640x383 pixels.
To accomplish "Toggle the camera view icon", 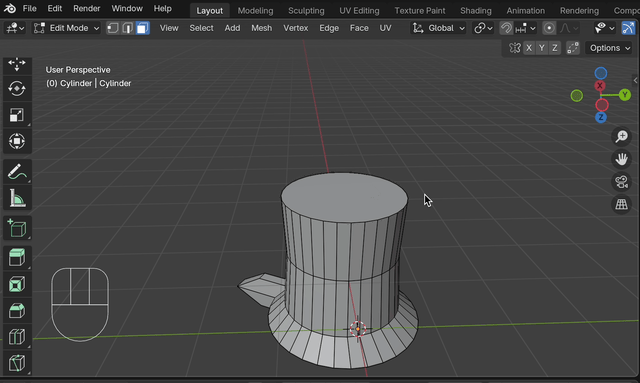I will coord(621,182).
